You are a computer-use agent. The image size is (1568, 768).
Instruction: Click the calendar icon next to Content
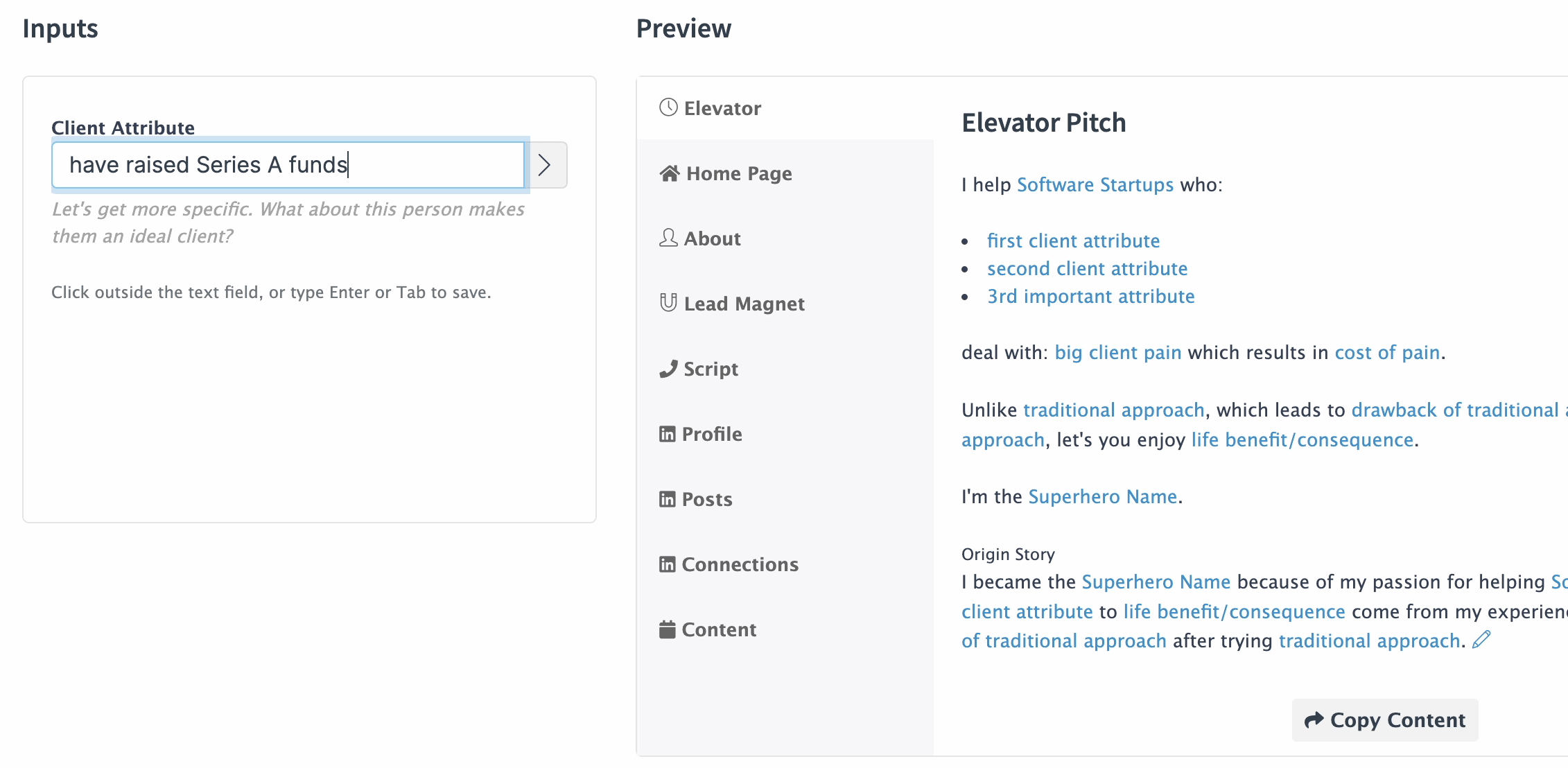tap(667, 629)
